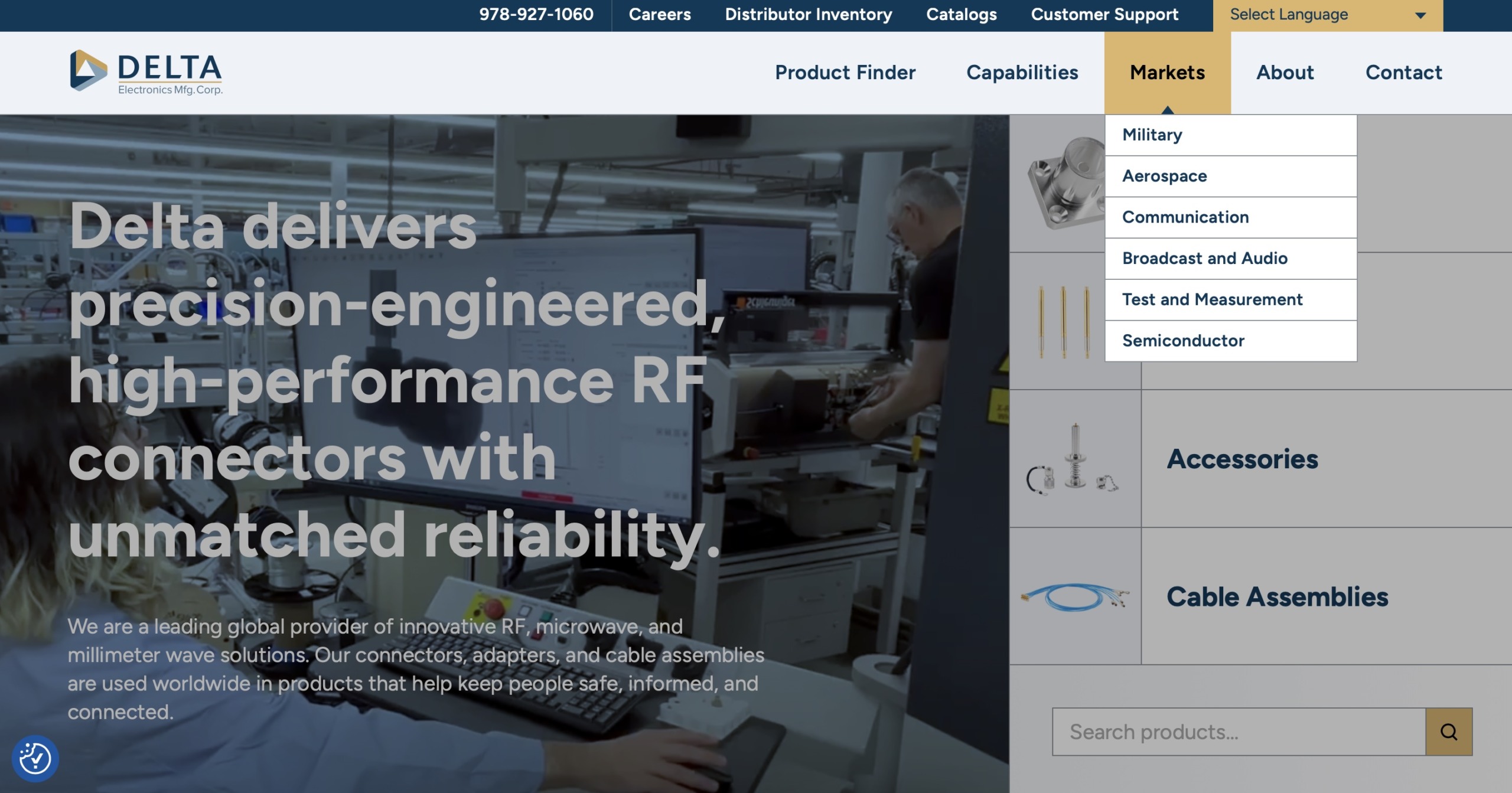Open the Broadcast and Audio market

click(1204, 259)
